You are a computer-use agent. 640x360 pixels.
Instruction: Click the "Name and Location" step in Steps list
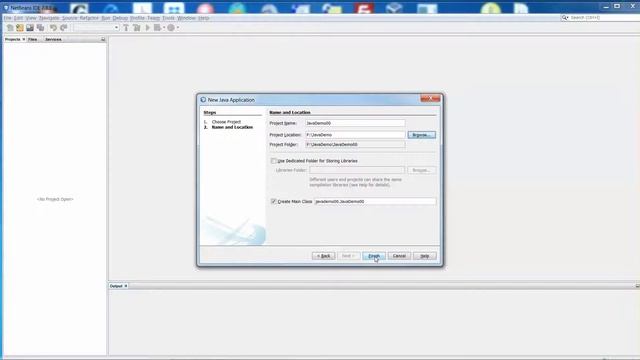[232, 127]
